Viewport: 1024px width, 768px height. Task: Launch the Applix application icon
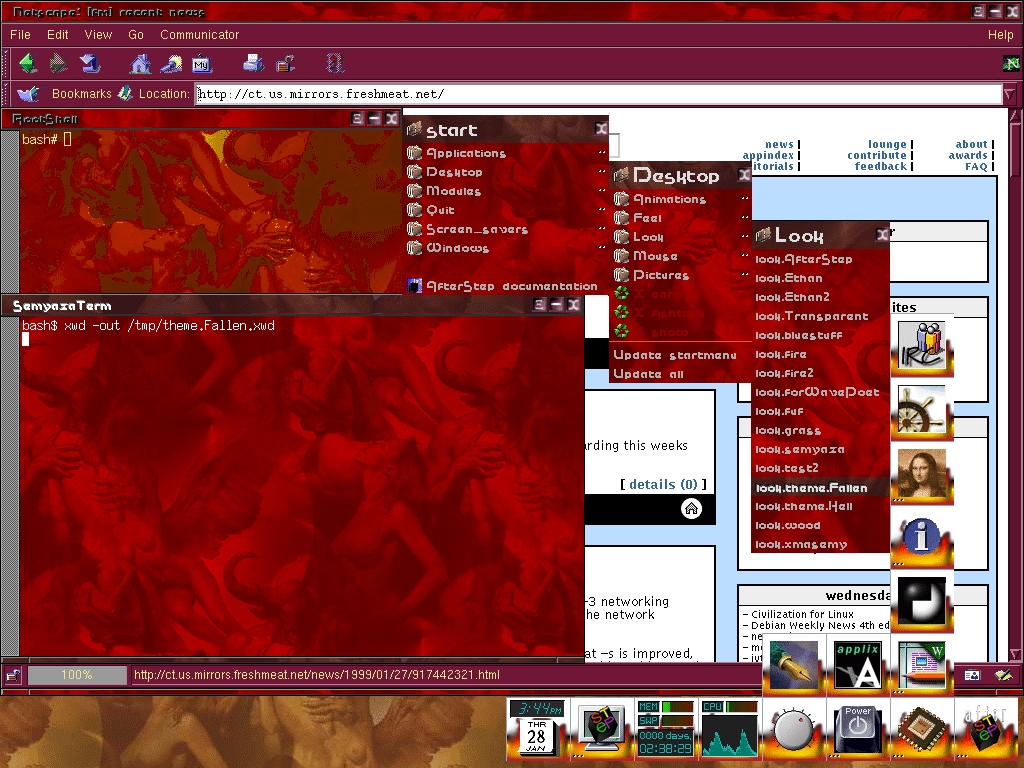tap(858, 664)
